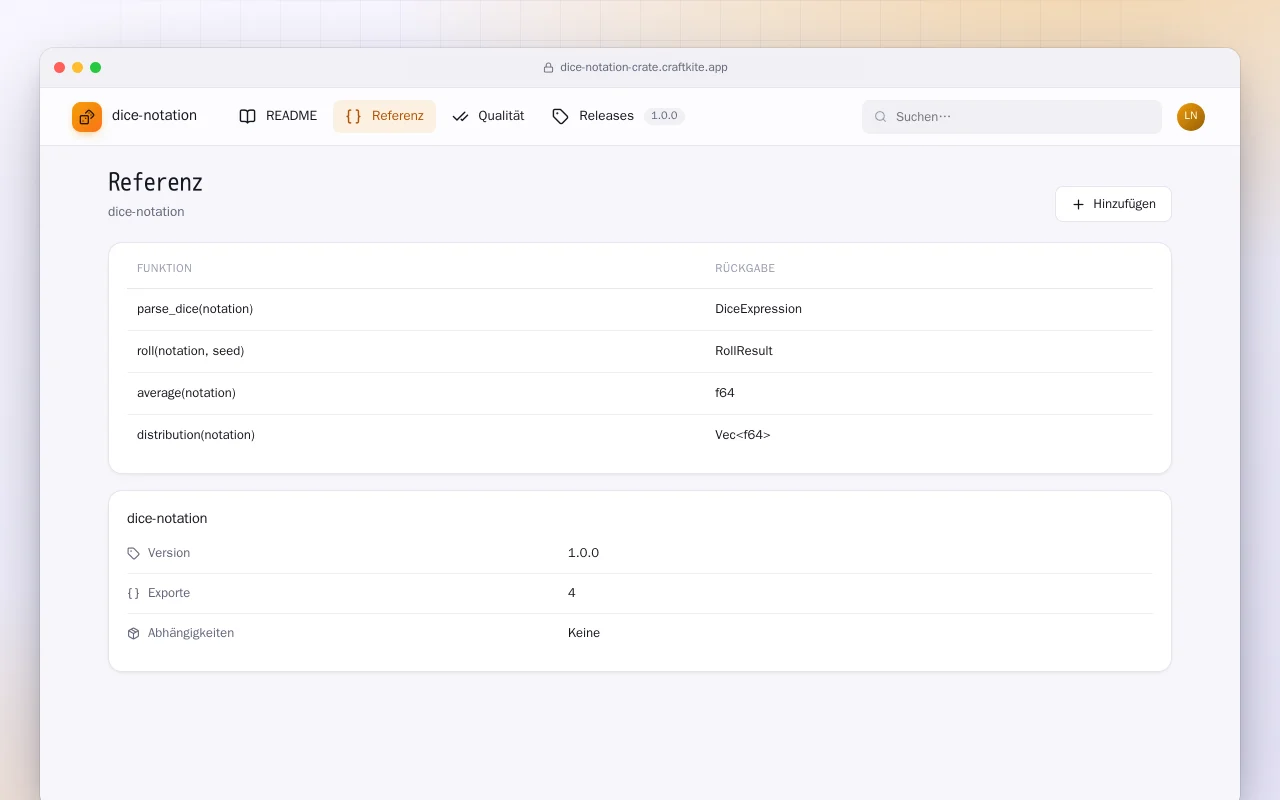Click the dice-notation details card title
Viewport: 1280px width, 800px height.
pyautogui.click(x=167, y=519)
